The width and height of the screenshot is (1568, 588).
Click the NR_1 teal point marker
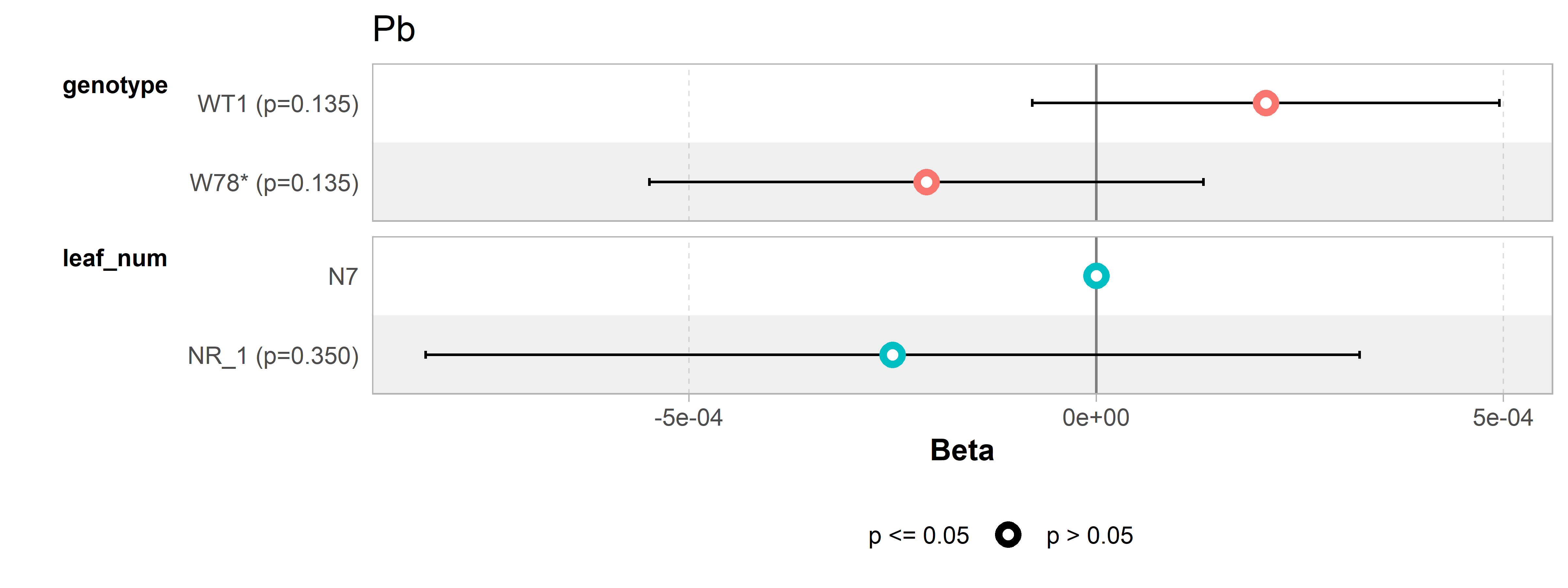click(x=892, y=355)
